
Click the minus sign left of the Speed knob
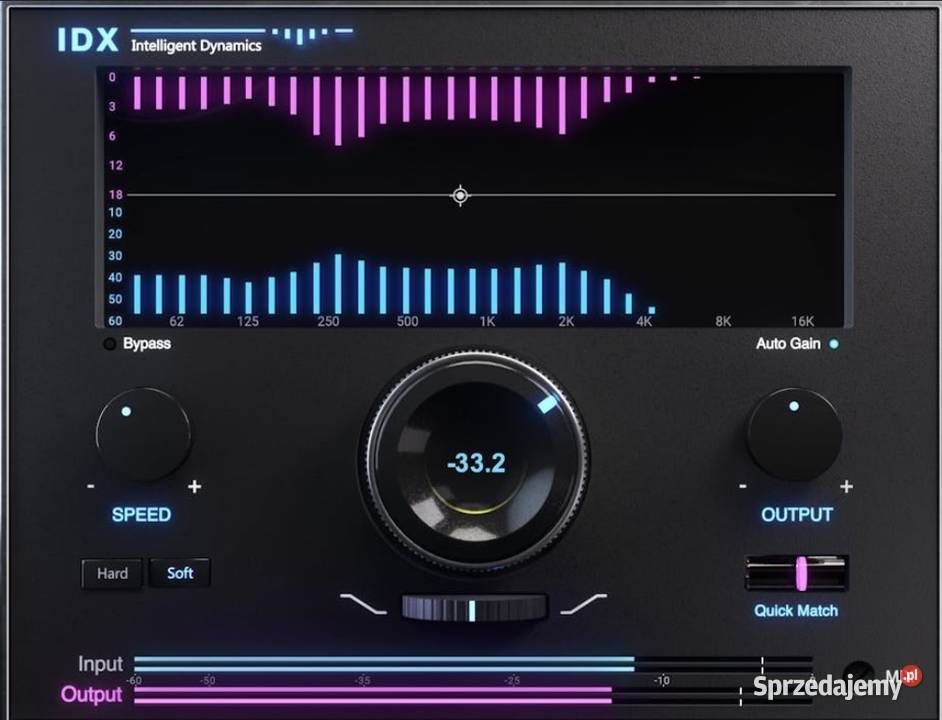[x=89, y=487]
